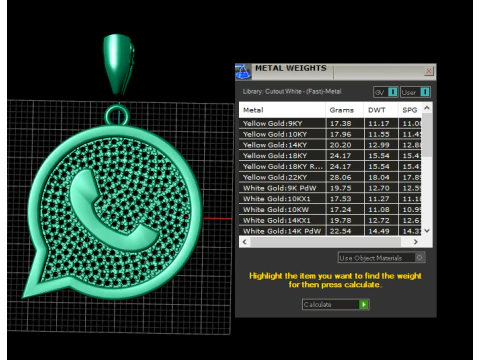Select the White Gold:14K PdW row
The height and width of the screenshot is (360, 480).
coord(330,231)
